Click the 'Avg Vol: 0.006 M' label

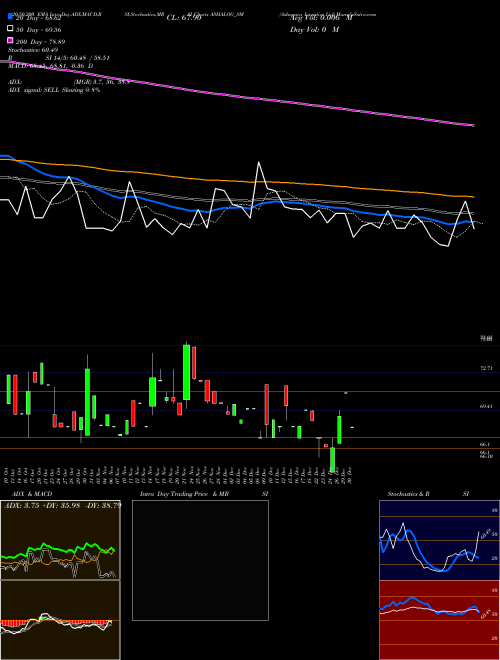click(x=321, y=18)
